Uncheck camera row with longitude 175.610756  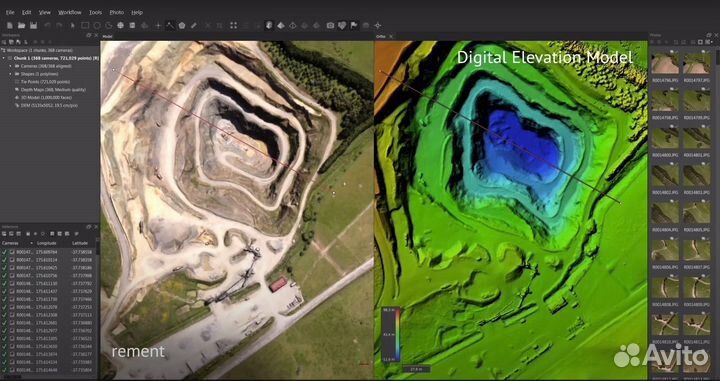pos(5,275)
